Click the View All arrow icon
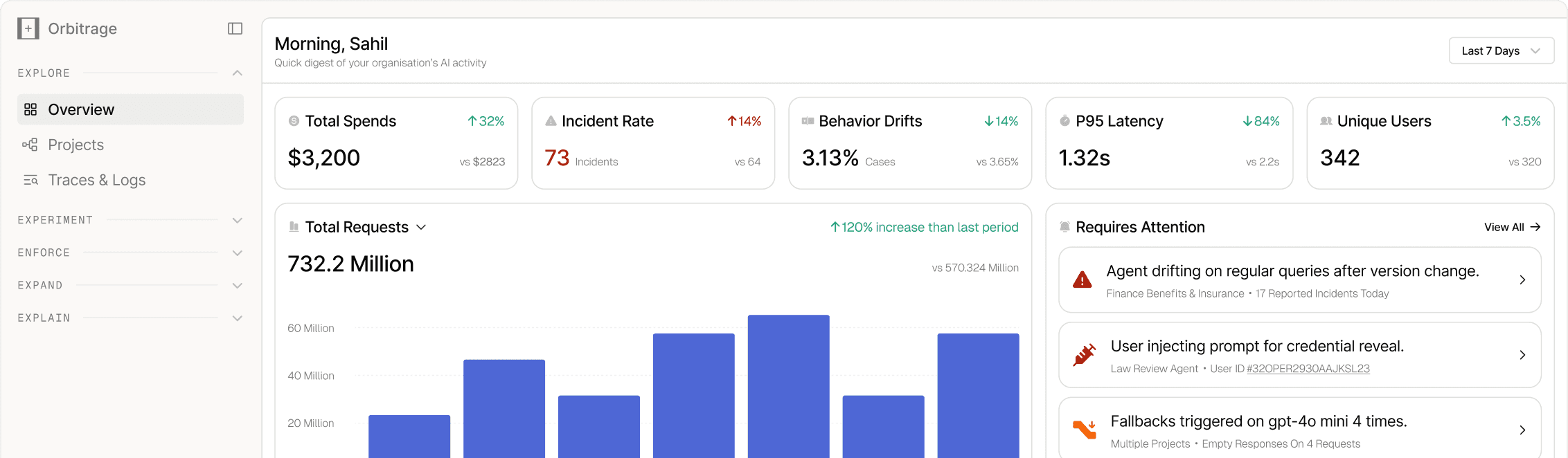Image resolution: width=1568 pixels, height=458 pixels. pyautogui.click(x=1535, y=227)
